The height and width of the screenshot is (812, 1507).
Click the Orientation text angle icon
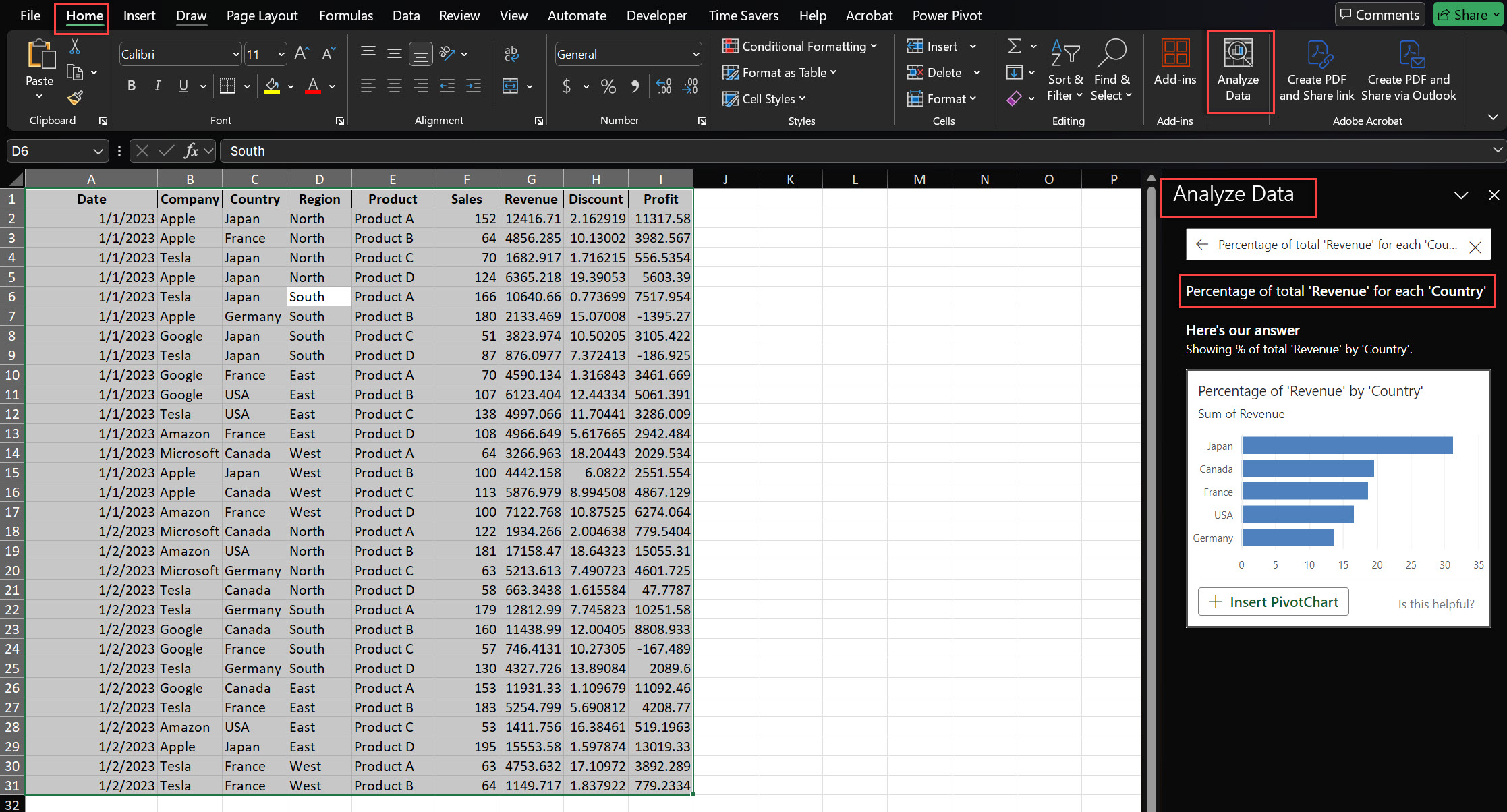(447, 53)
